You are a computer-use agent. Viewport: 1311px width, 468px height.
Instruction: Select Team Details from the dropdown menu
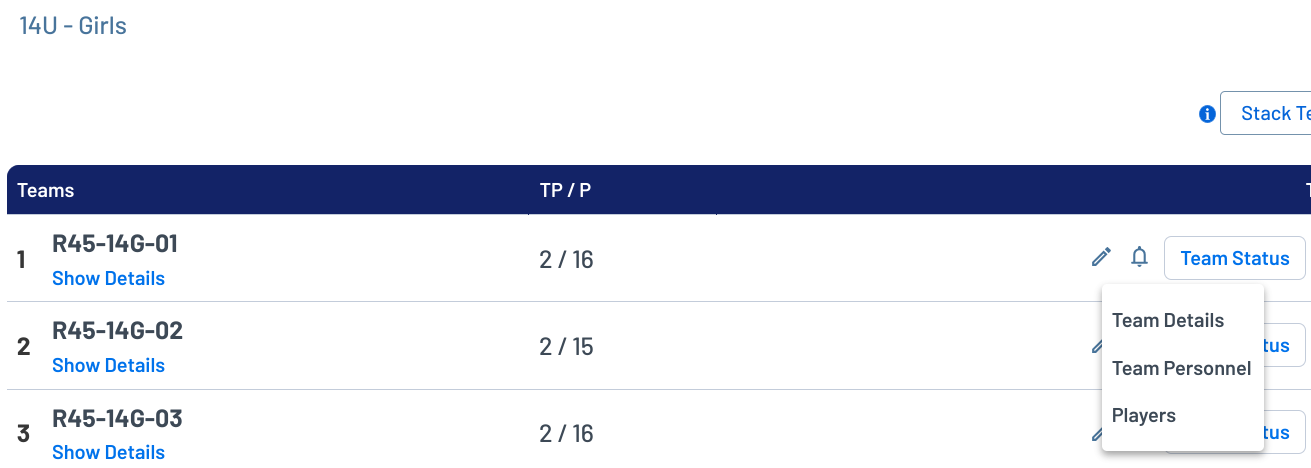click(x=1167, y=321)
